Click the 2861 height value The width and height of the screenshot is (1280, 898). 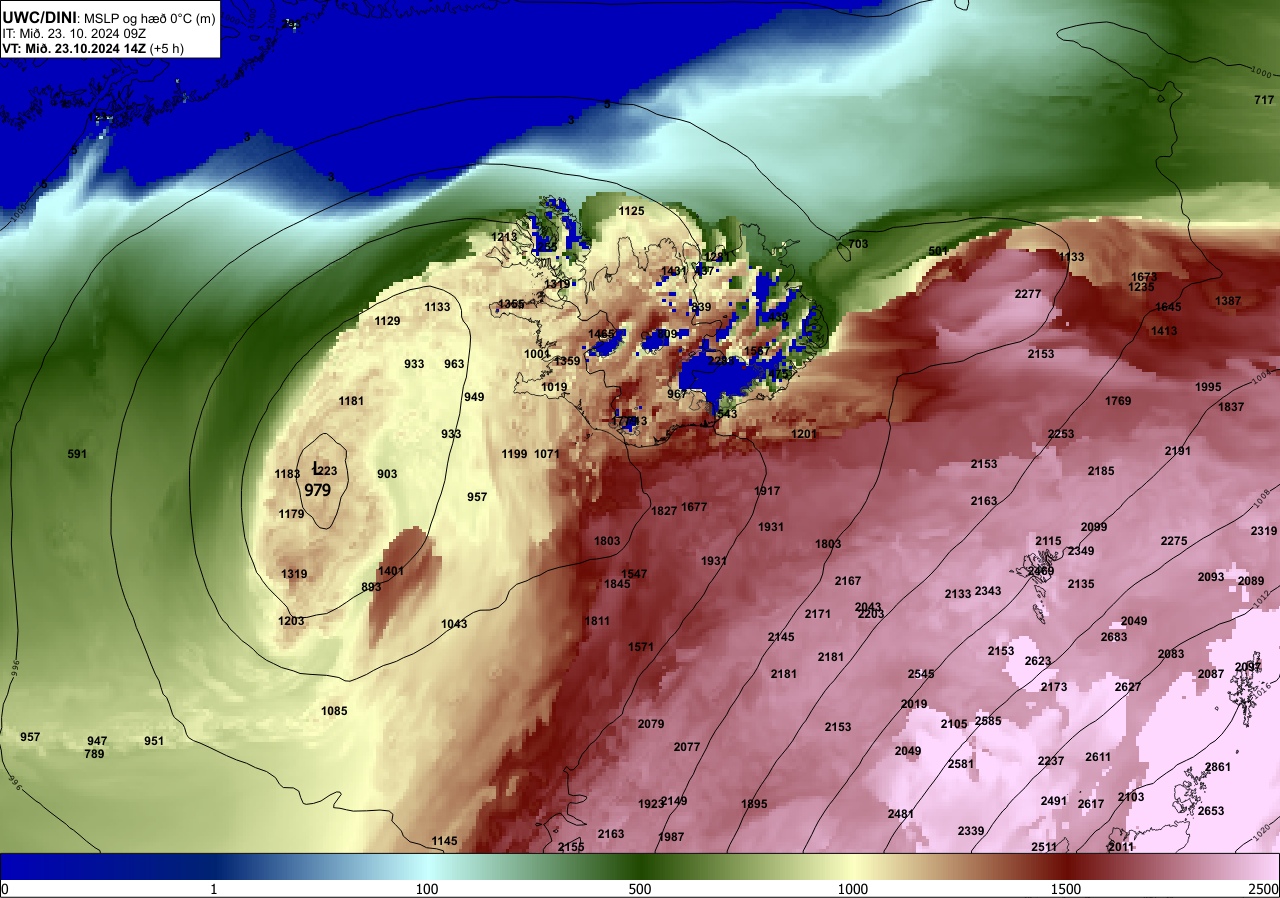1218,767
